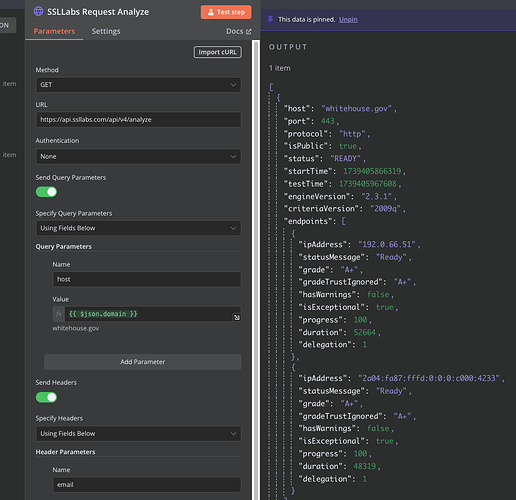516x500 pixels.
Task: Open Specify Headers dropdown
Action: (138, 434)
